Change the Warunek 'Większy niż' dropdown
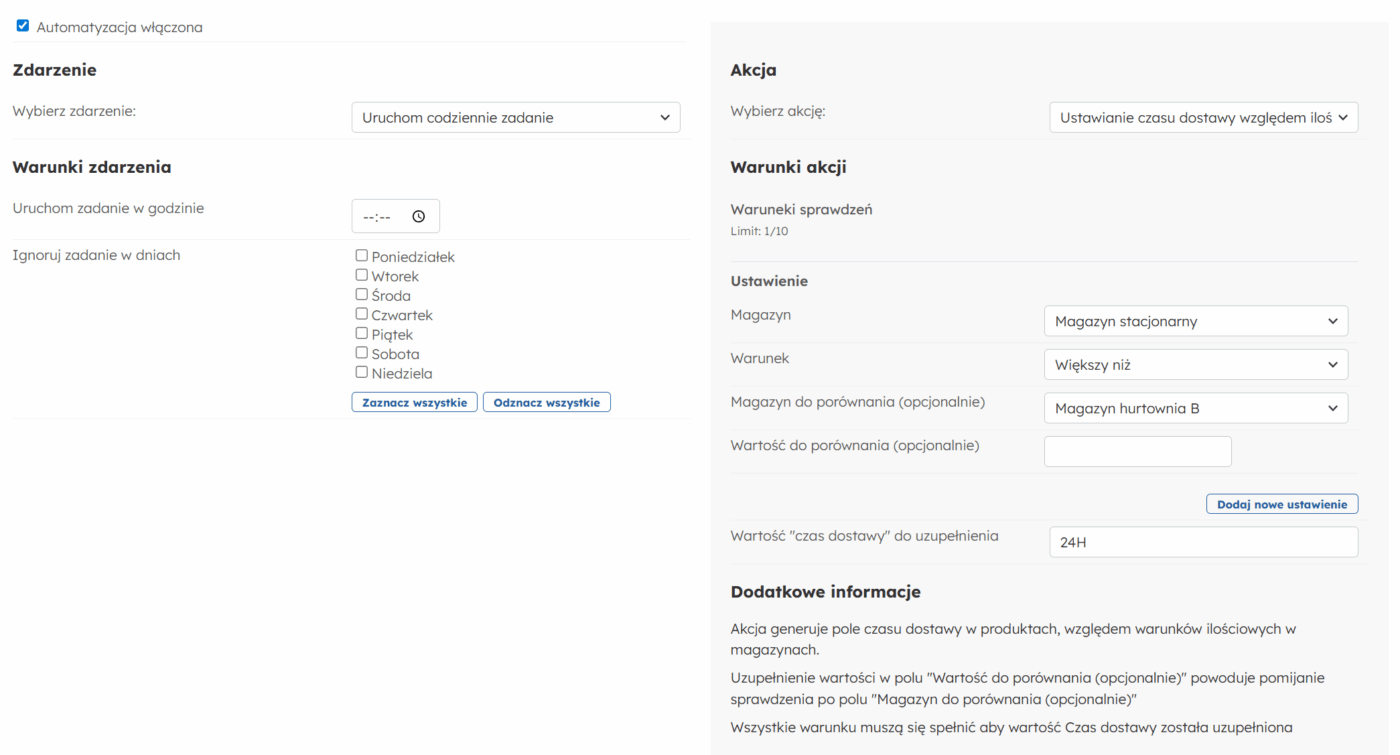 click(1195, 365)
